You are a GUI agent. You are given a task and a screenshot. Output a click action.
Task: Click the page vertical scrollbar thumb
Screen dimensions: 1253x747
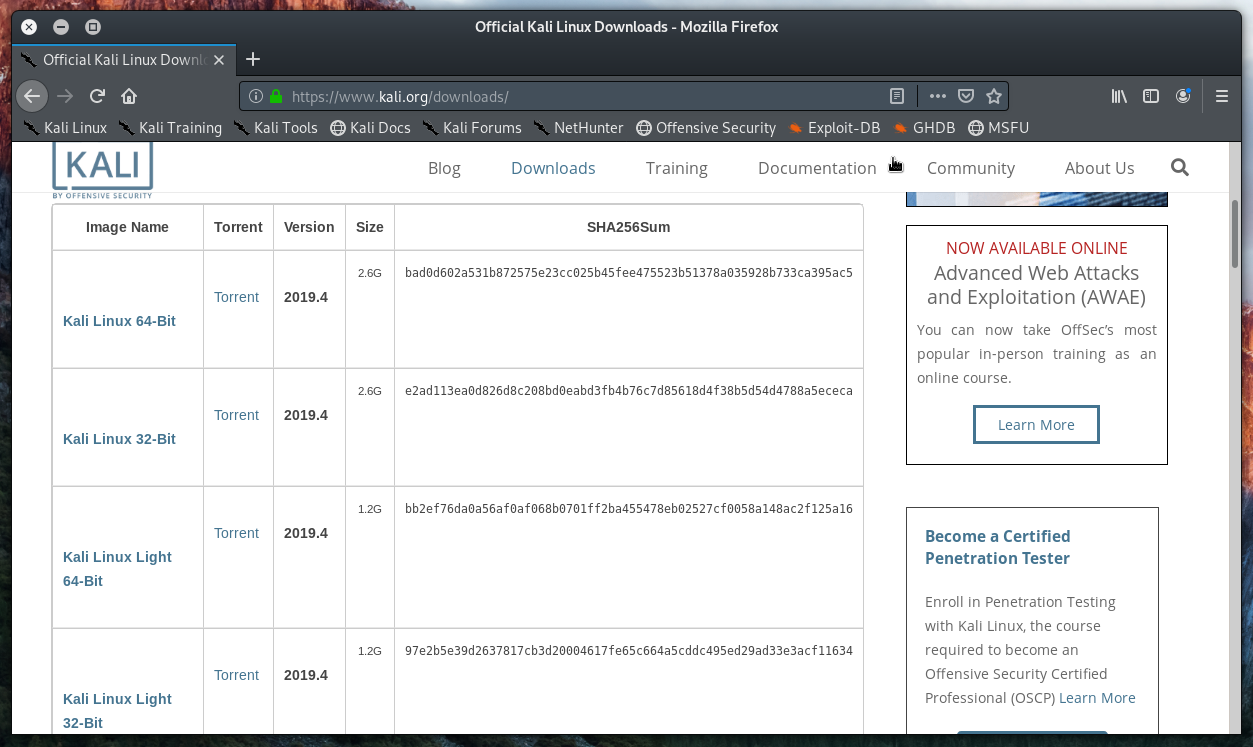1237,232
